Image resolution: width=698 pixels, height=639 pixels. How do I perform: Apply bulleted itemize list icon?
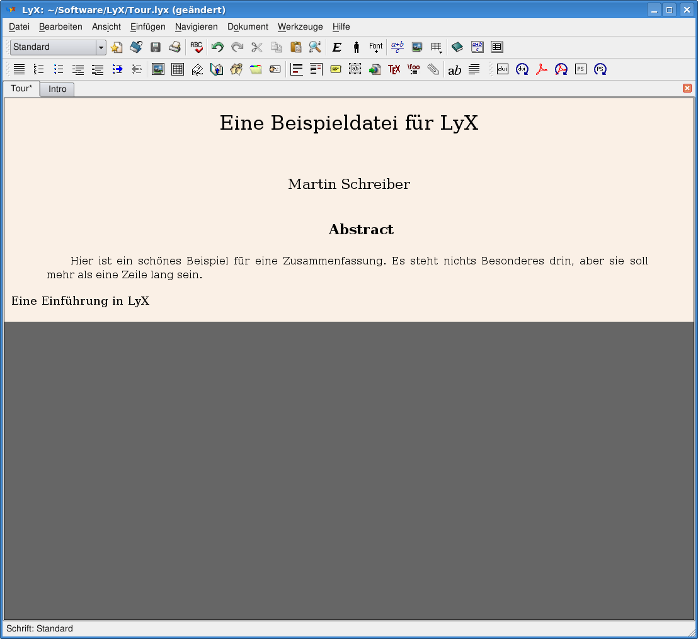click(58, 69)
